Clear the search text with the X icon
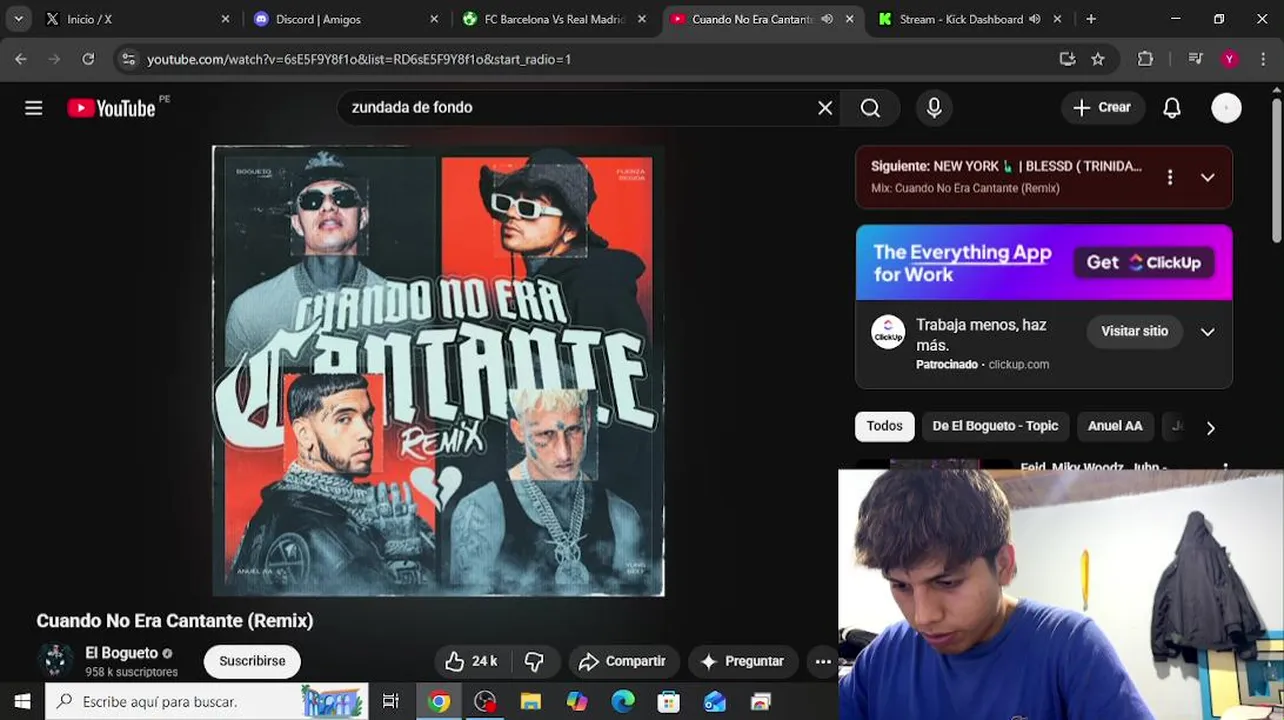Screen dimensions: 1284x720 (825, 108)
